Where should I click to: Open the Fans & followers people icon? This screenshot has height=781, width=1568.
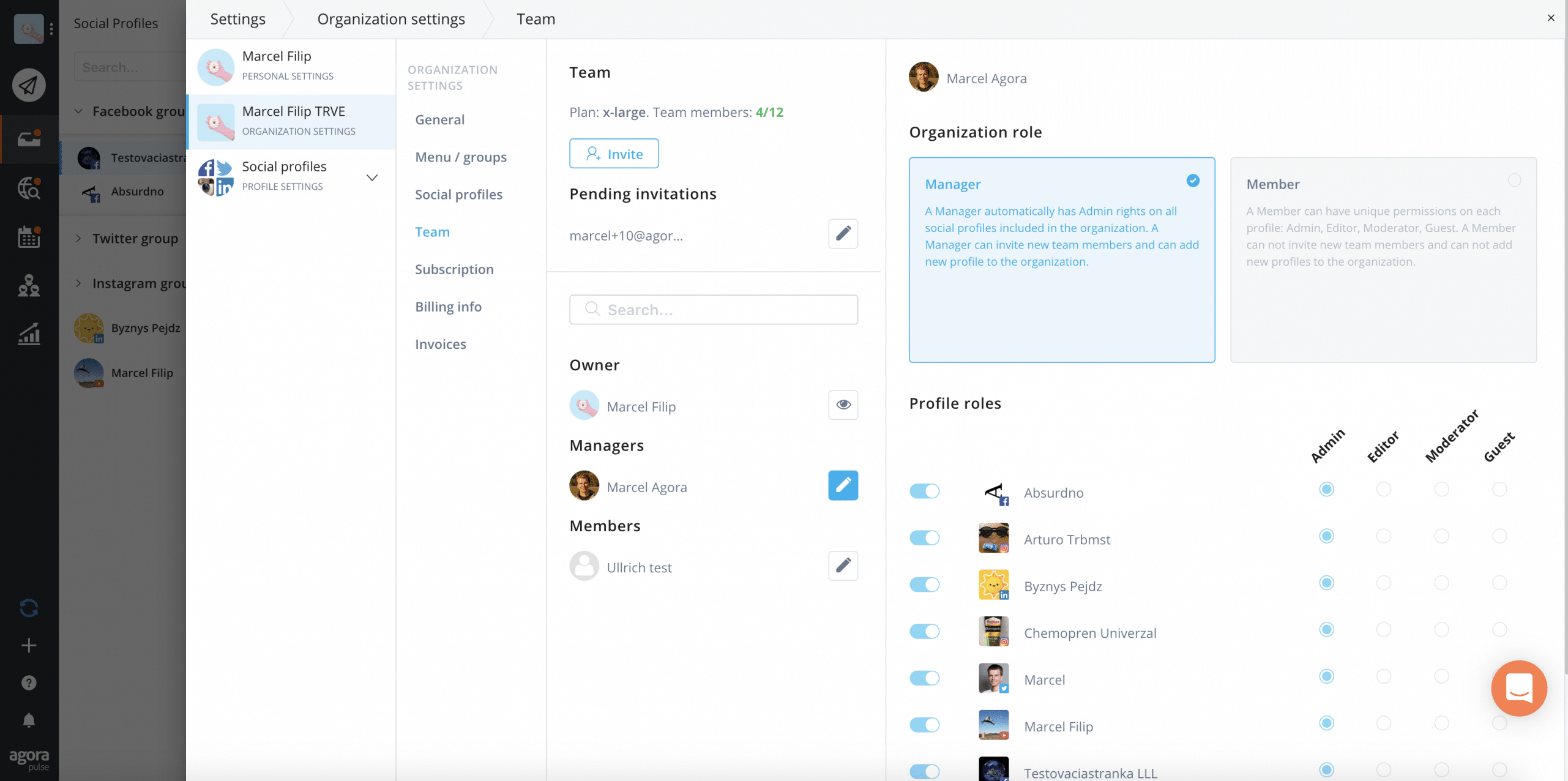coord(29,285)
